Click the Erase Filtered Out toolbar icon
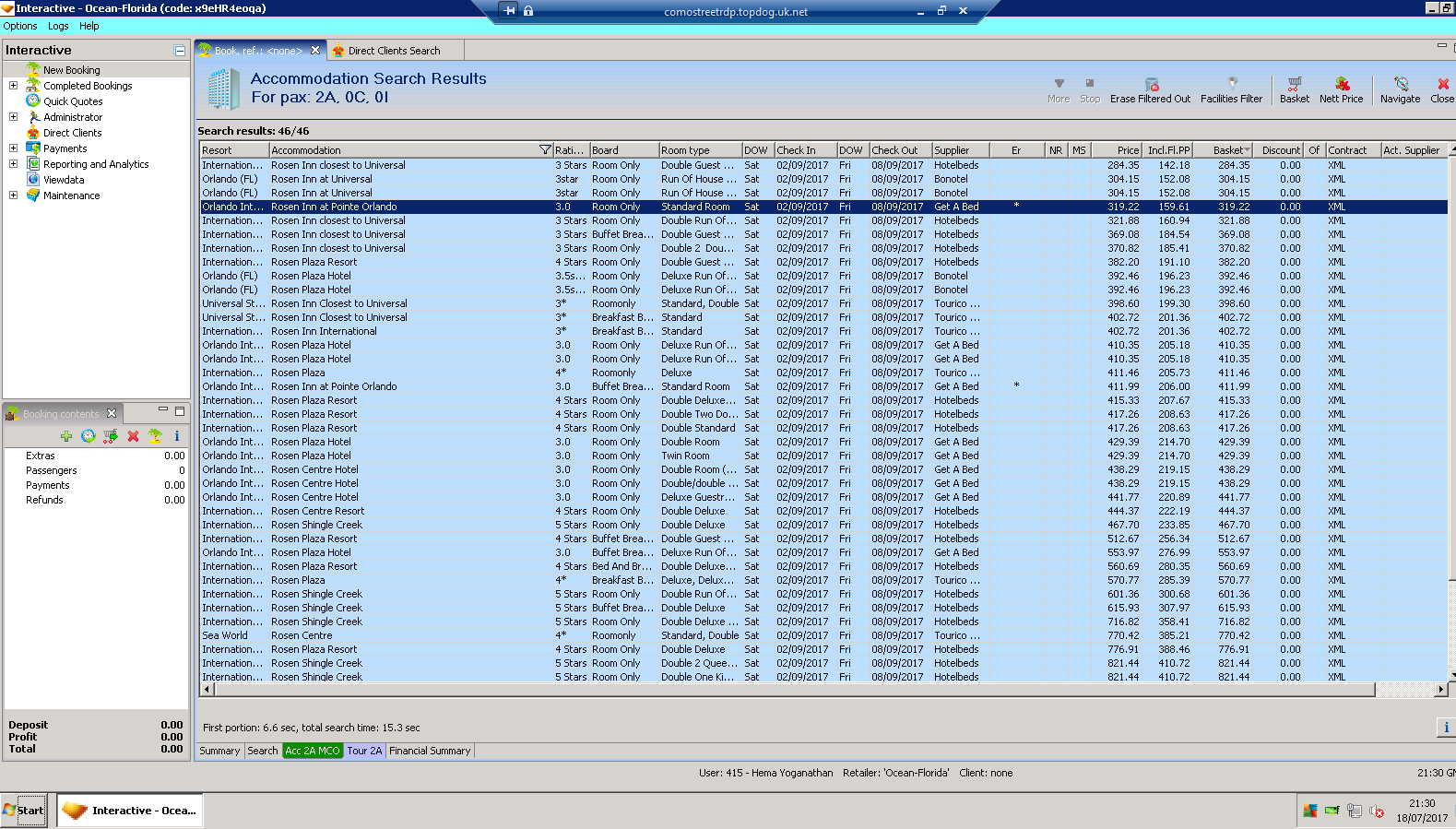This screenshot has height=829, width=1456. pyautogui.click(x=1151, y=84)
